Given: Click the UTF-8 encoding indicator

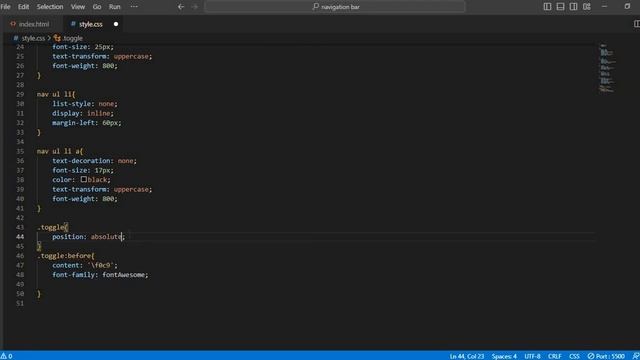Looking at the screenshot, I should [532, 356].
